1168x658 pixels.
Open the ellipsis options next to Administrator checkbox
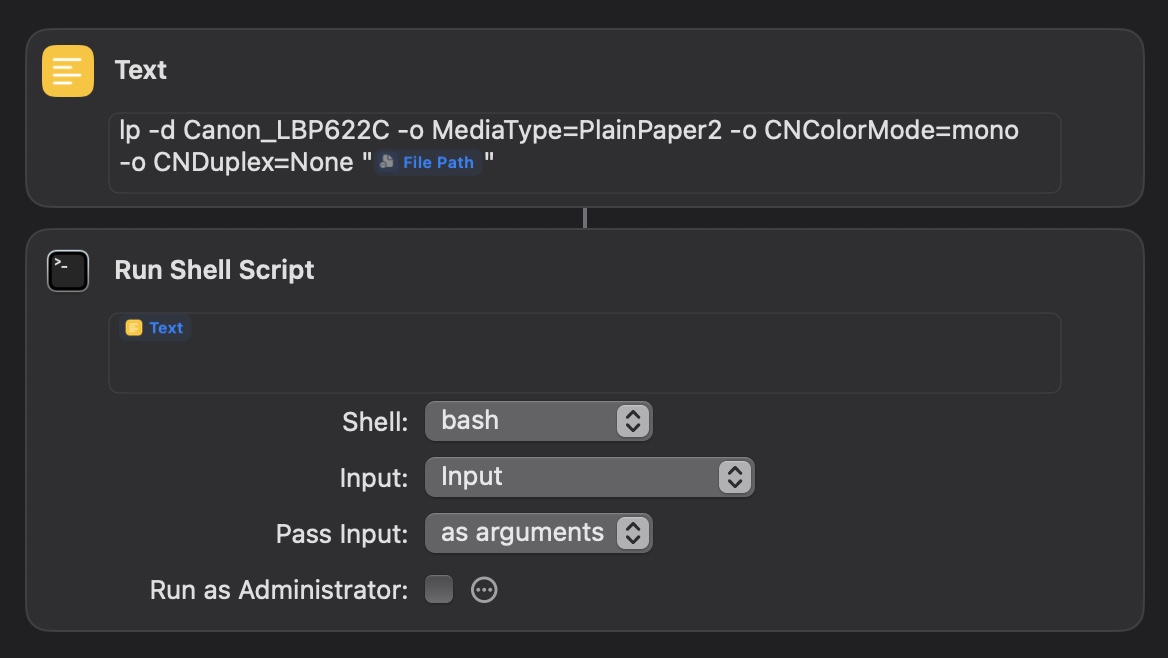click(x=484, y=589)
